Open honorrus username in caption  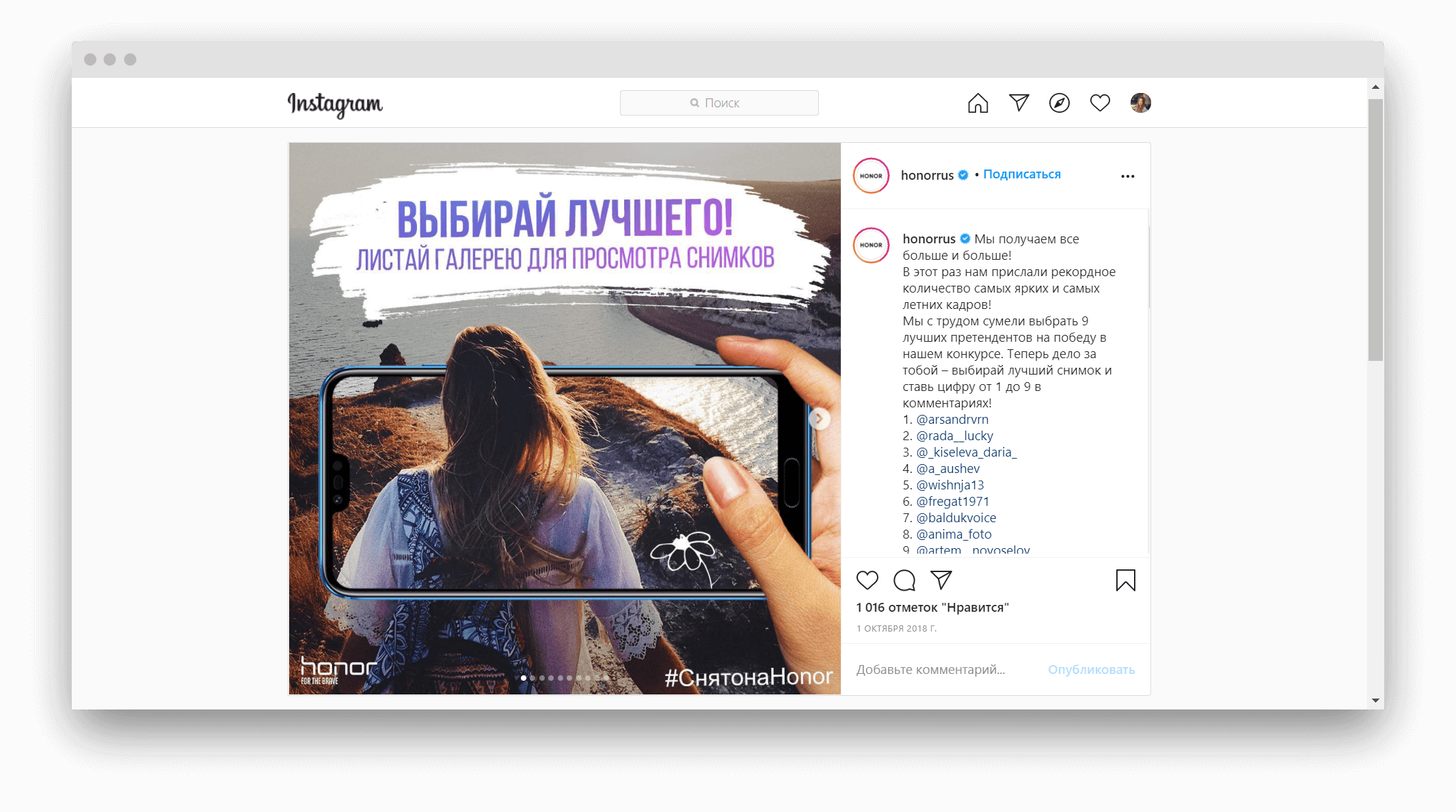929,239
